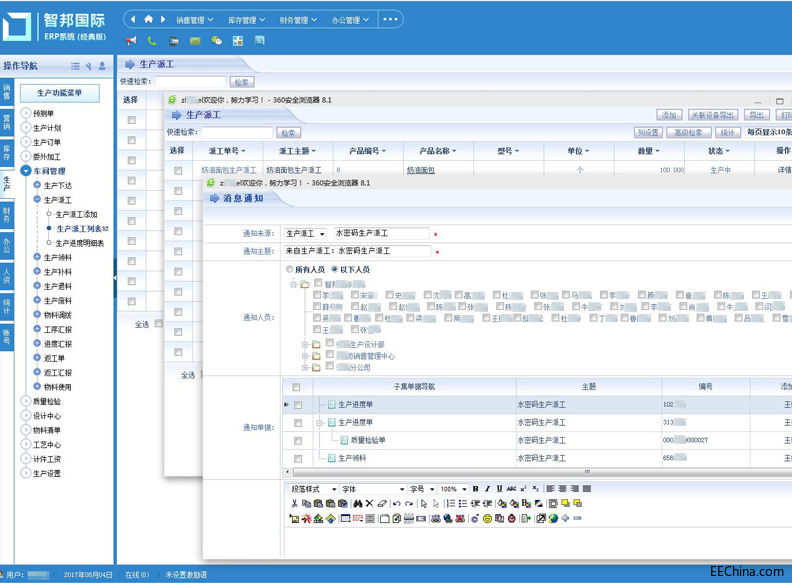792x584 pixels.
Task: Tick the header checkbox in 子集单据导航 table
Action: 296,387
